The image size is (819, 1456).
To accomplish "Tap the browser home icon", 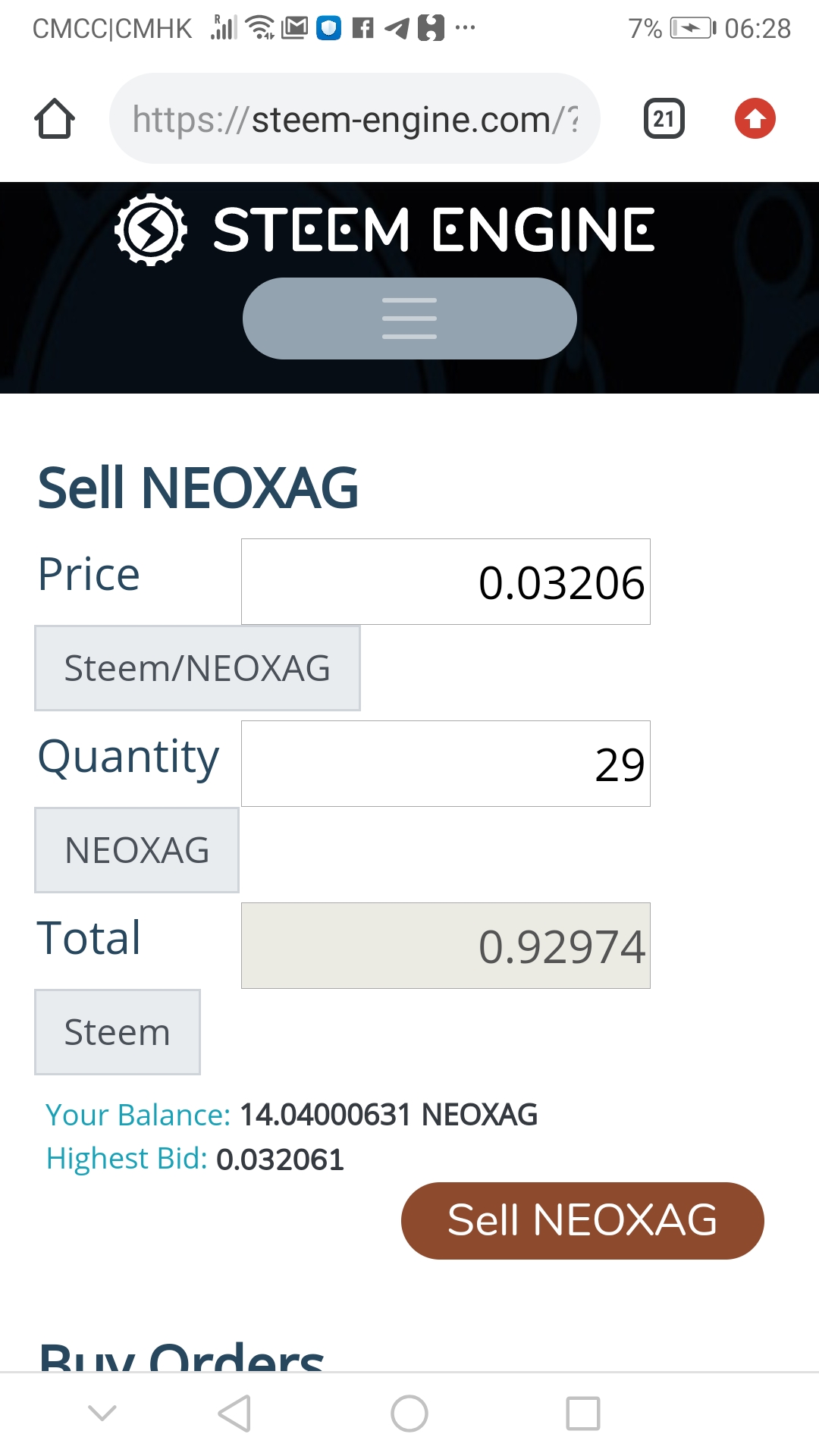I will [x=55, y=119].
